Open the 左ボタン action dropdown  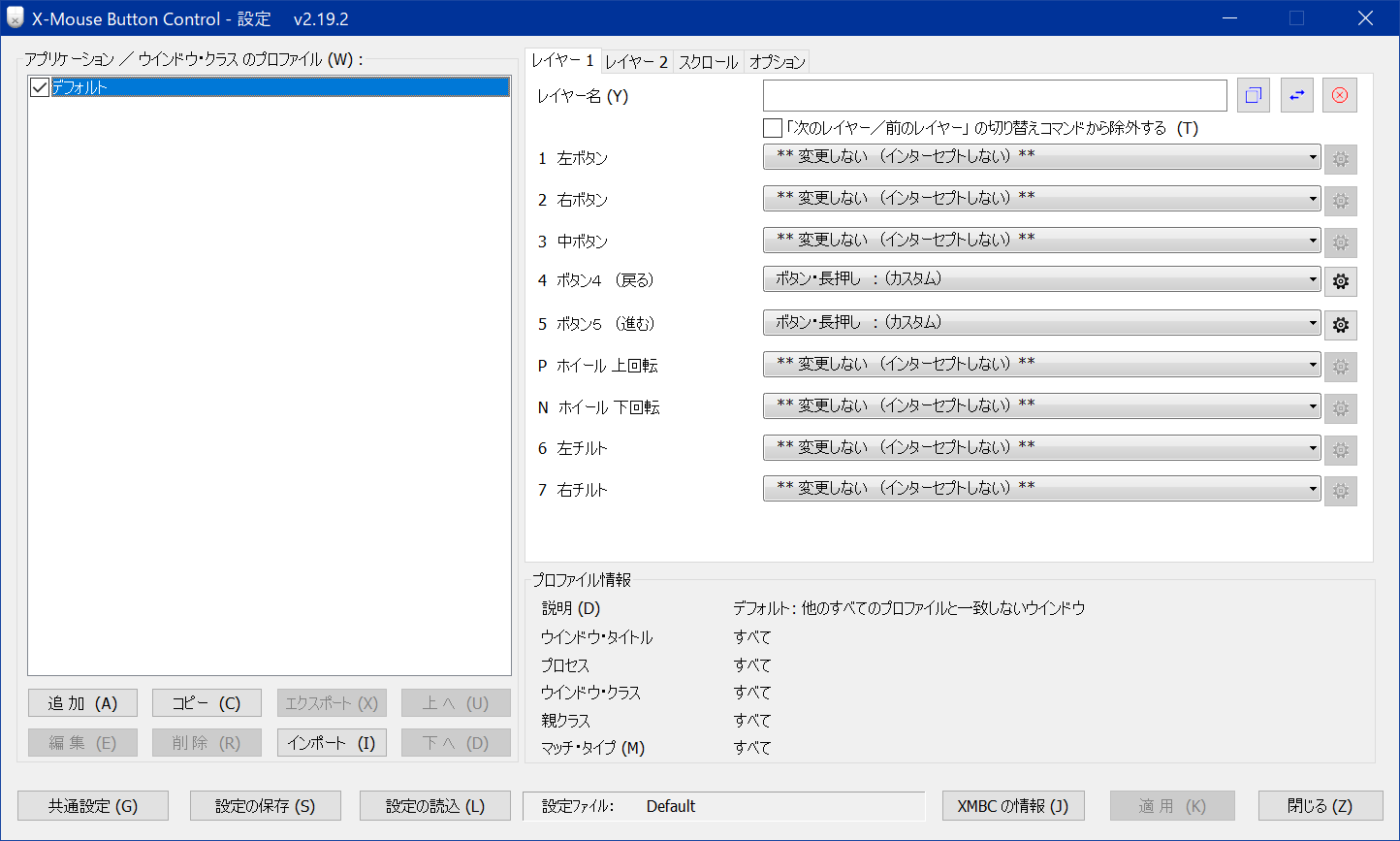coord(1042,157)
